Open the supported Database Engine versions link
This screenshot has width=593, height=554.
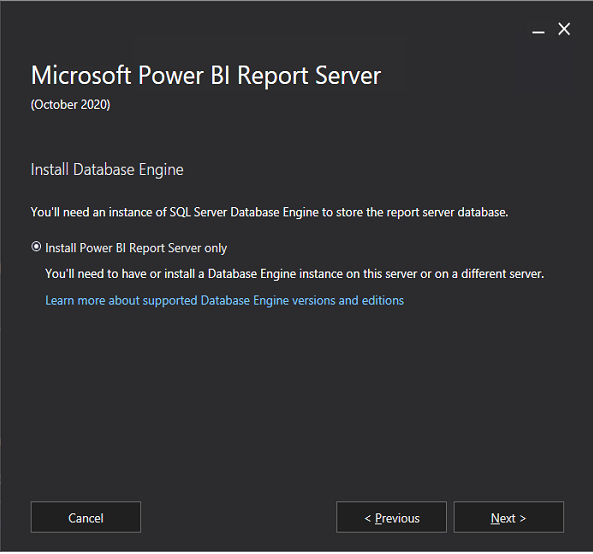225,301
